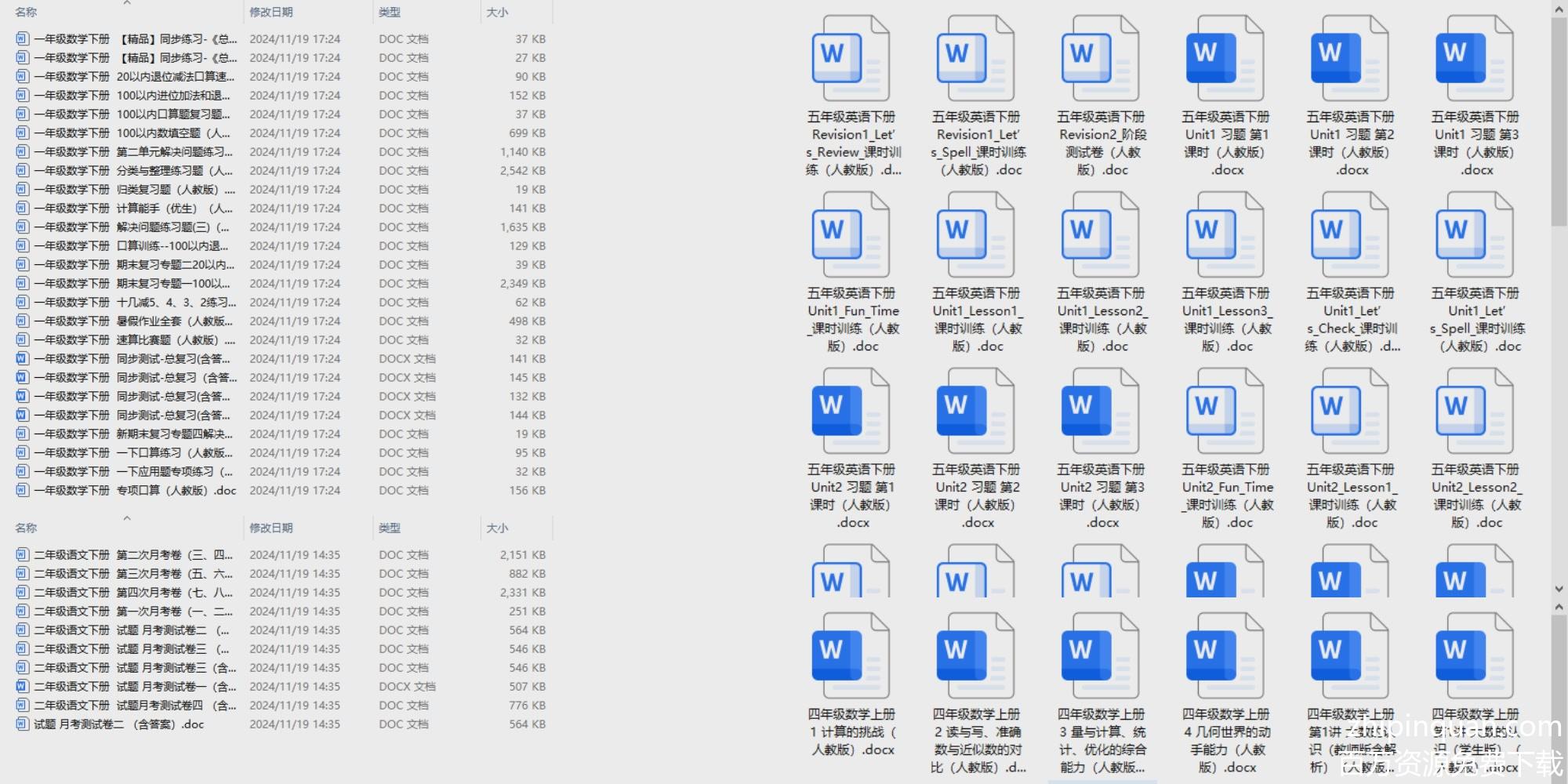
Task: Click sort arrow above 名称 in the 二年级语文 list
Action: (x=126, y=518)
